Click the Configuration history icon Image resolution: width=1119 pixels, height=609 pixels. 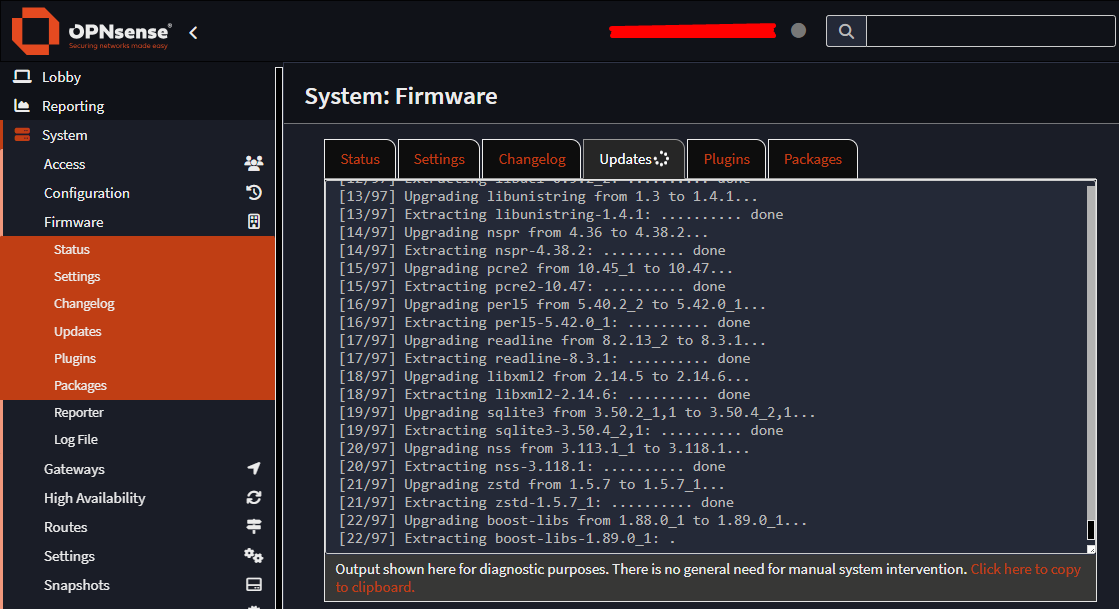coord(253,193)
